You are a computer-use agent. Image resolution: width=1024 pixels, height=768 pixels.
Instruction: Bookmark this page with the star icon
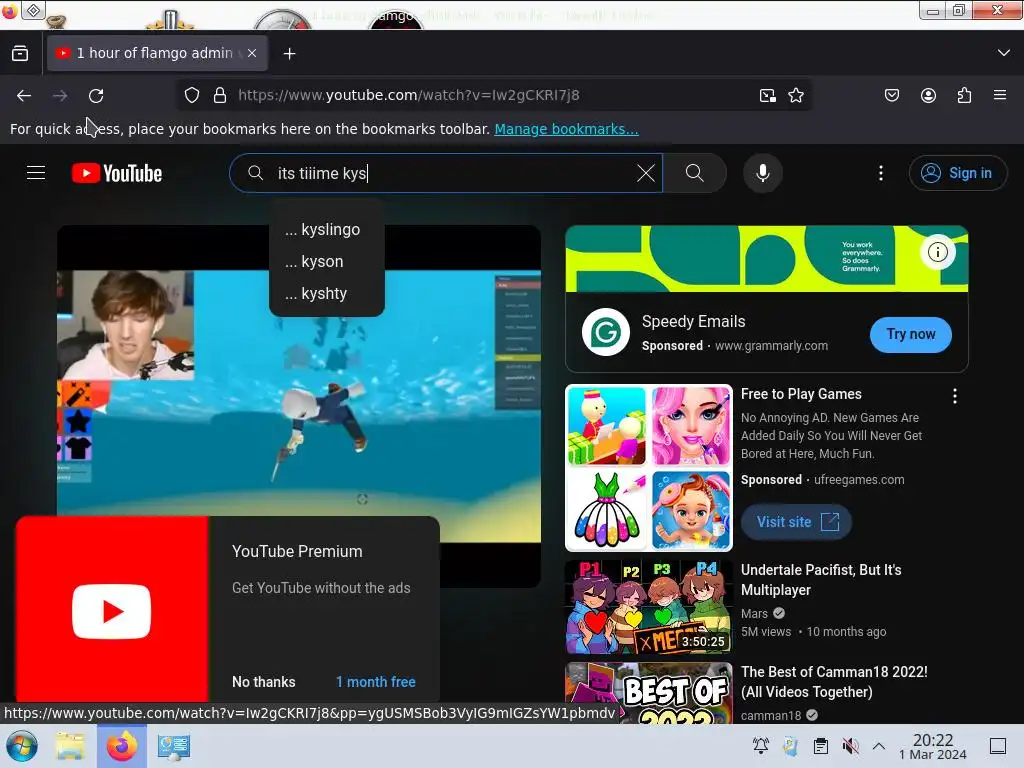coord(795,95)
